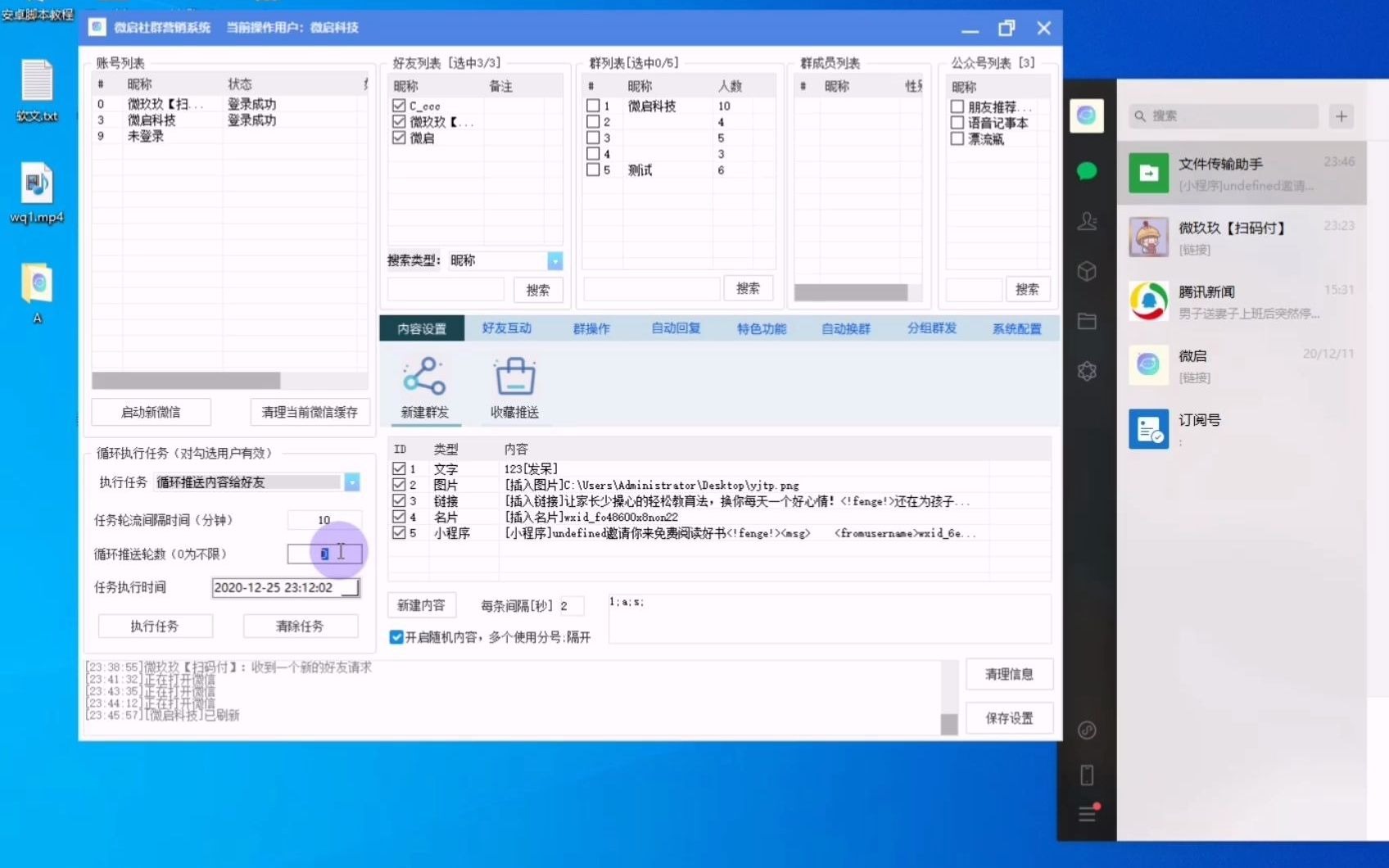Switch to the 系统配置 tab
1389x868 pixels.
1016,328
